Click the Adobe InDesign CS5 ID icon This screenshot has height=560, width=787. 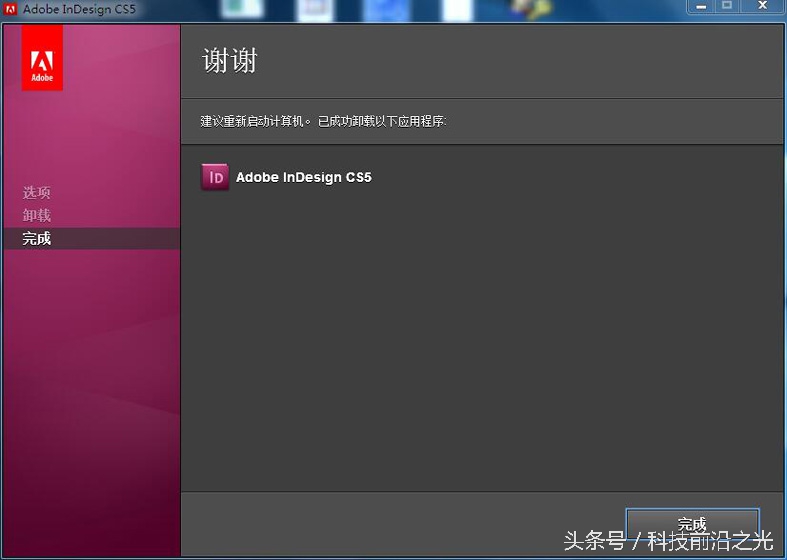click(215, 177)
